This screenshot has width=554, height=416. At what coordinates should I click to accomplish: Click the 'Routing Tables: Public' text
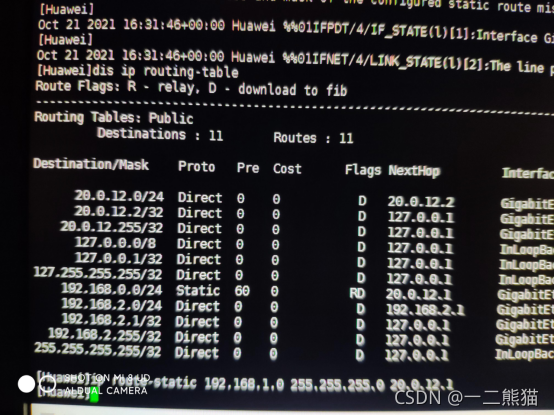(114, 118)
